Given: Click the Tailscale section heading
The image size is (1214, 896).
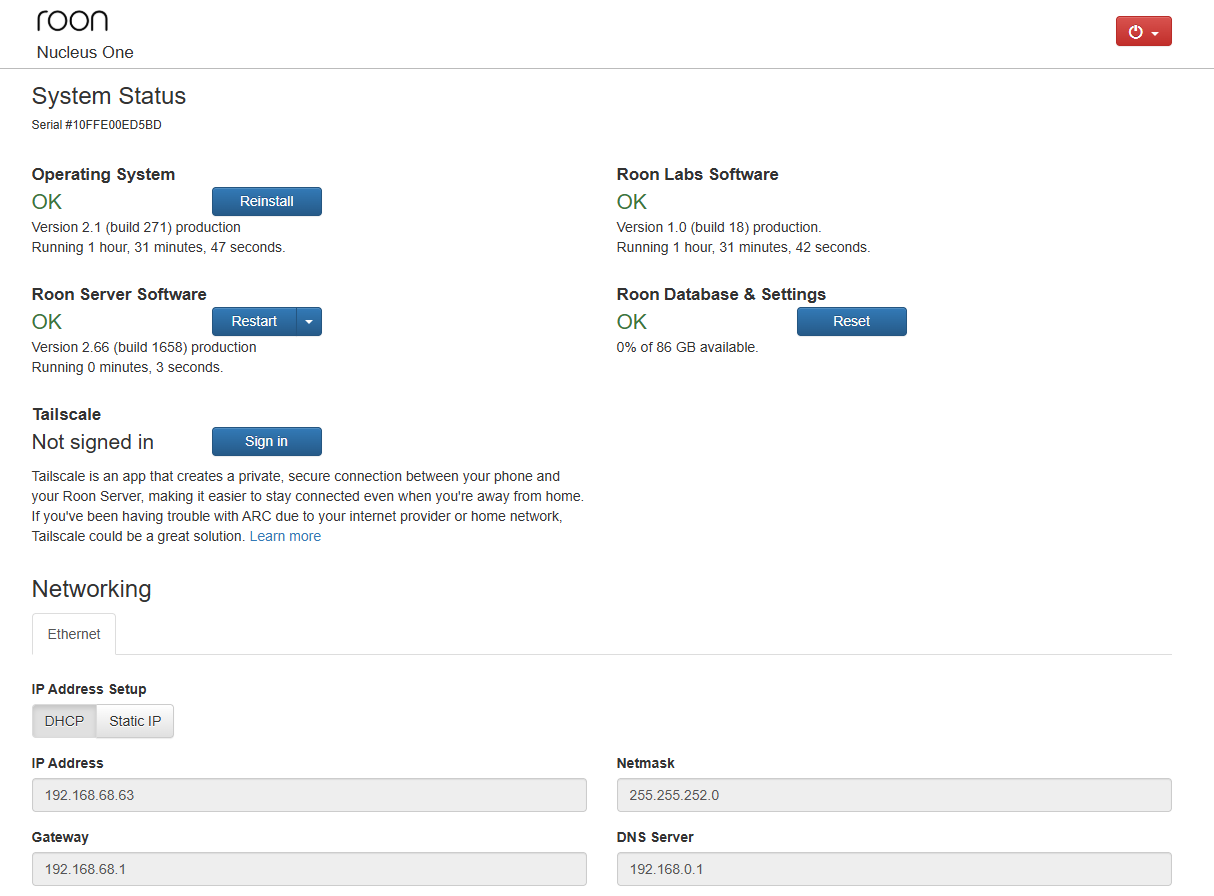Looking at the screenshot, I should [66, 414].
